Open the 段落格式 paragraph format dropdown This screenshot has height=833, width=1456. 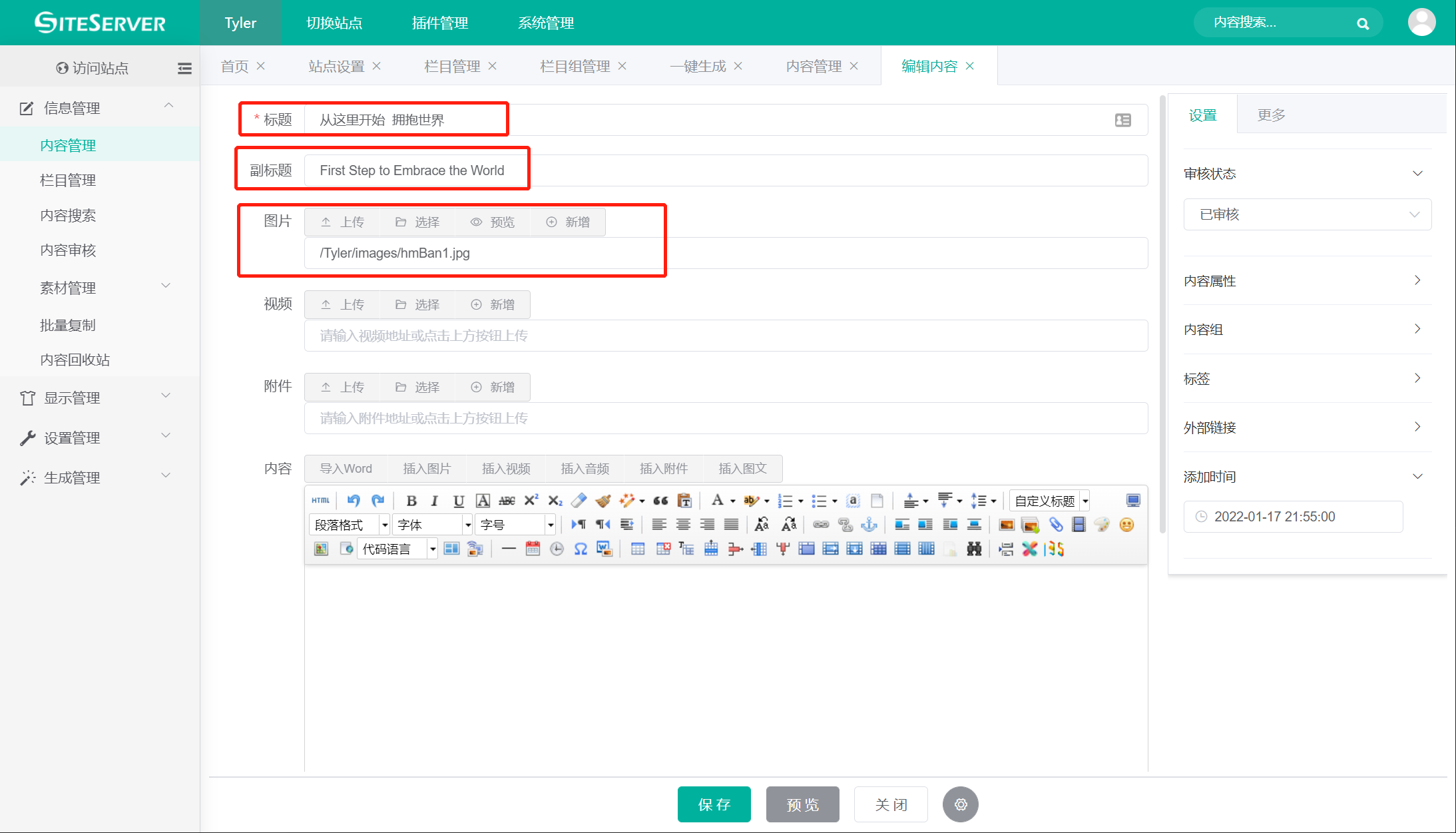coord(349,525)
